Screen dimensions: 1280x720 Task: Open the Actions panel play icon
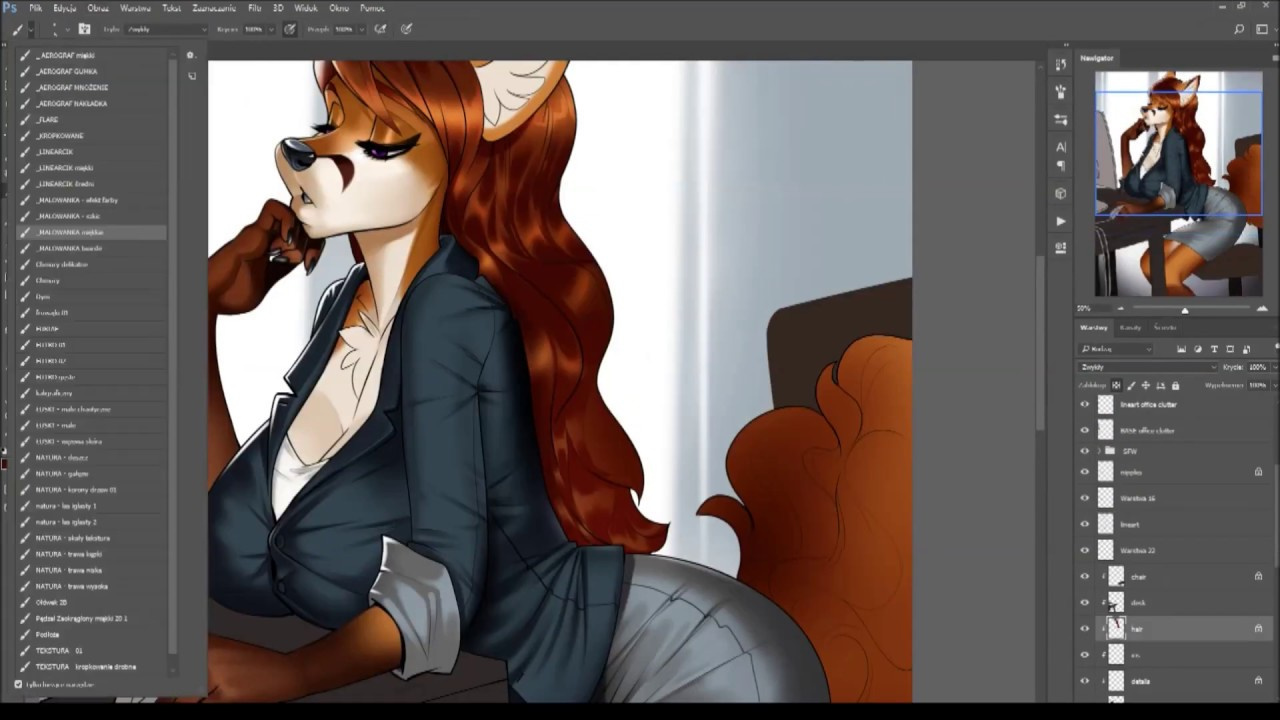point(1061,220)
